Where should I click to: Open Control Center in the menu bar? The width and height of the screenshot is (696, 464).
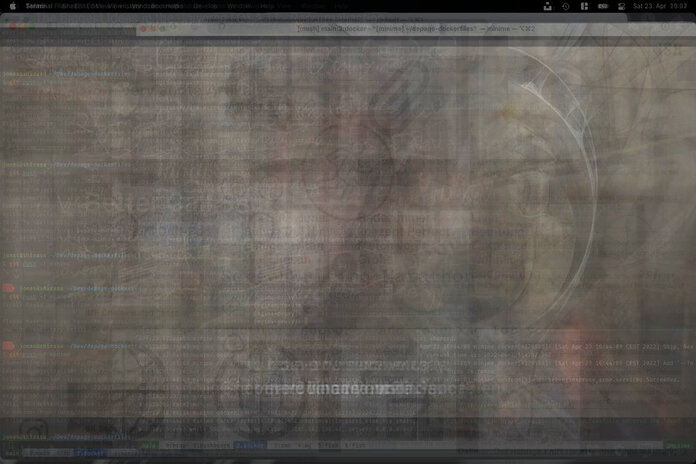[621, 6]
